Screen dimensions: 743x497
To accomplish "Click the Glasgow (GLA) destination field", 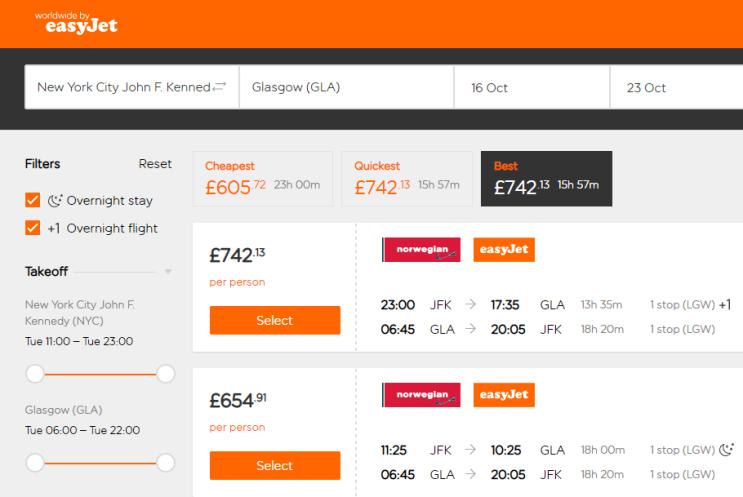I will (x=346, y=88).
